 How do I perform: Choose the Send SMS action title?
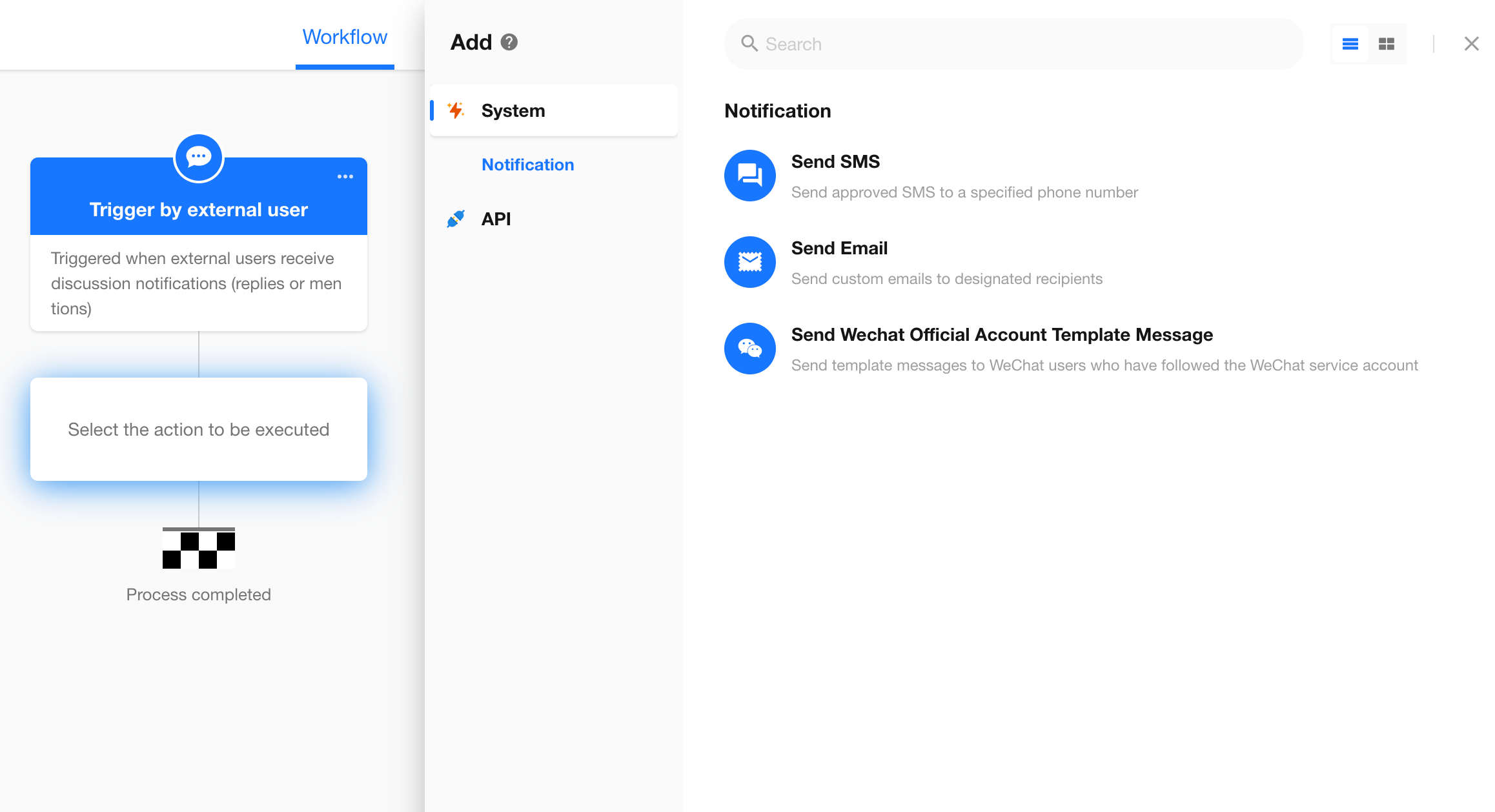(x=835, y=161)
